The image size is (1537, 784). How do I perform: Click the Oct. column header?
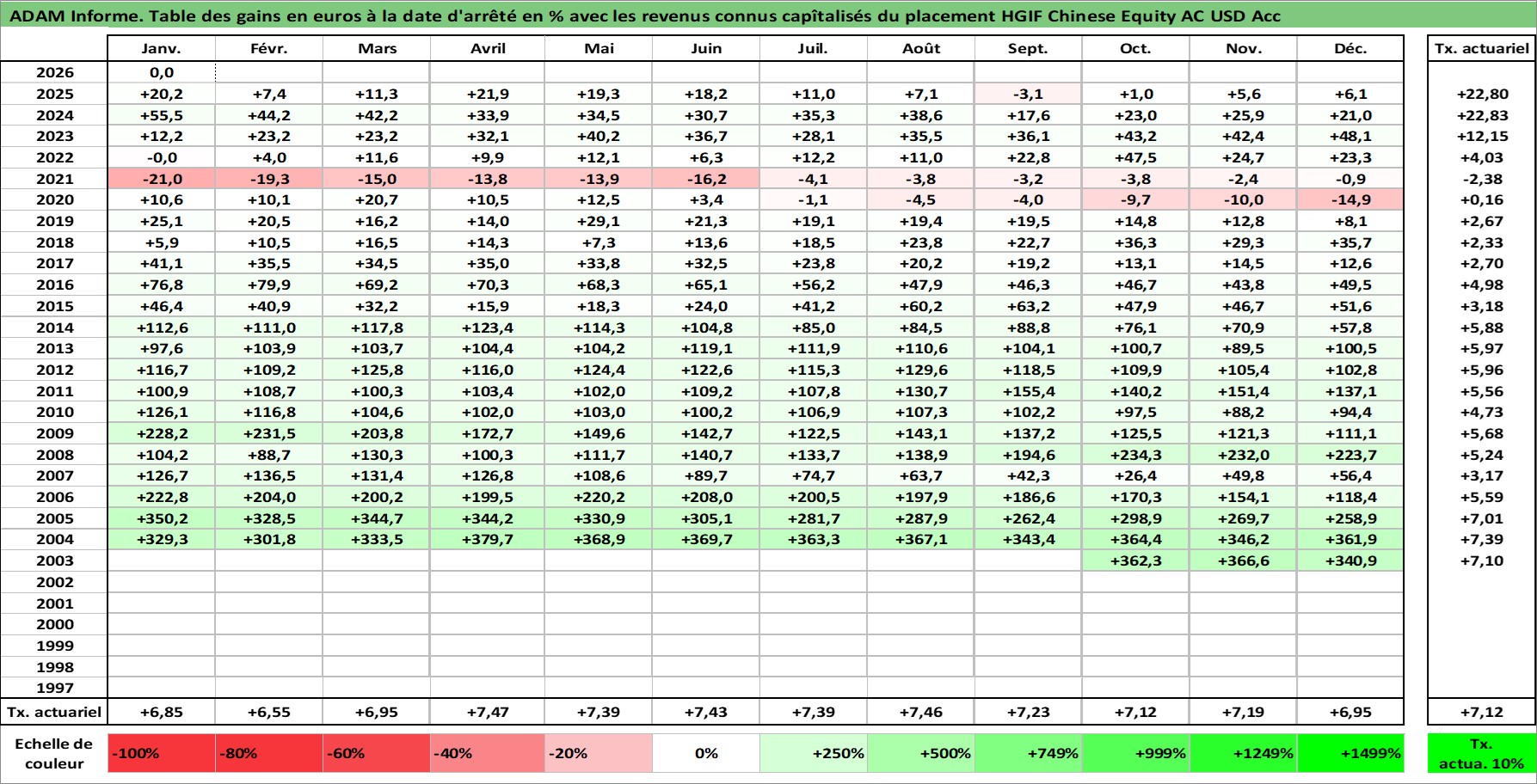[x=1135, y=49]
